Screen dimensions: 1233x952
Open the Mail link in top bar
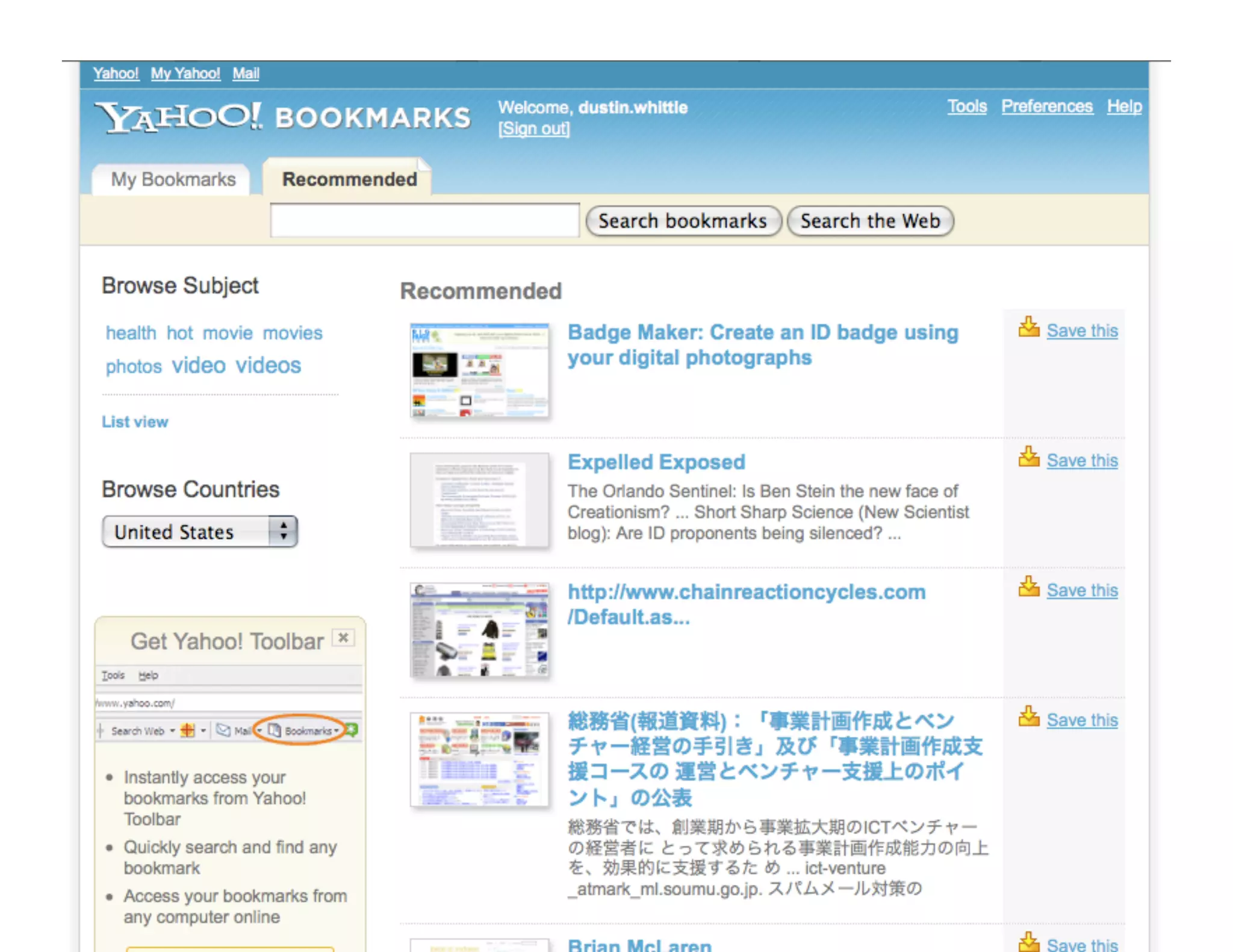click(x=246, y=73)
